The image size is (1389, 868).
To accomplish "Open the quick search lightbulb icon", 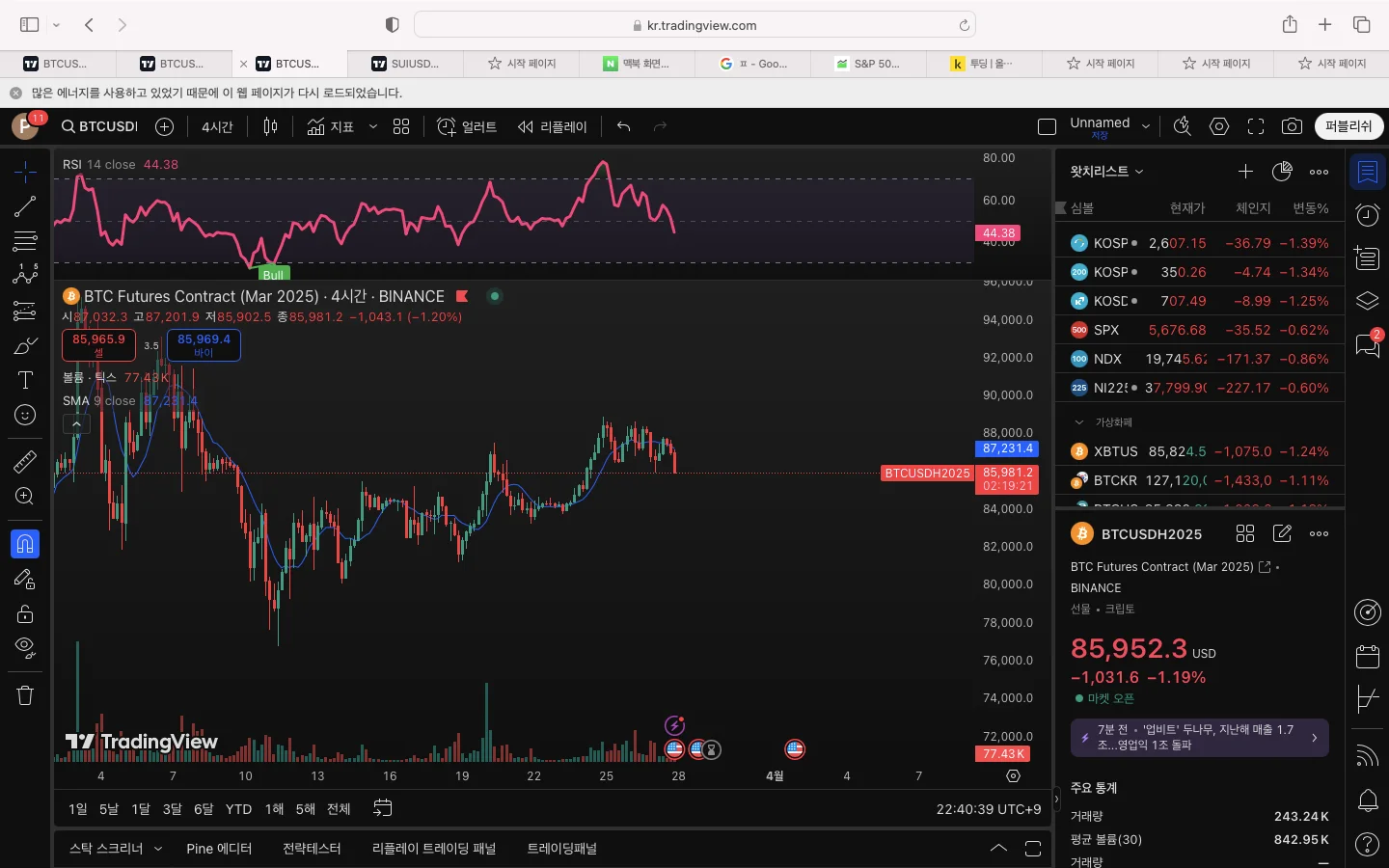I will pyautogui.click(x=1182, y=126).
